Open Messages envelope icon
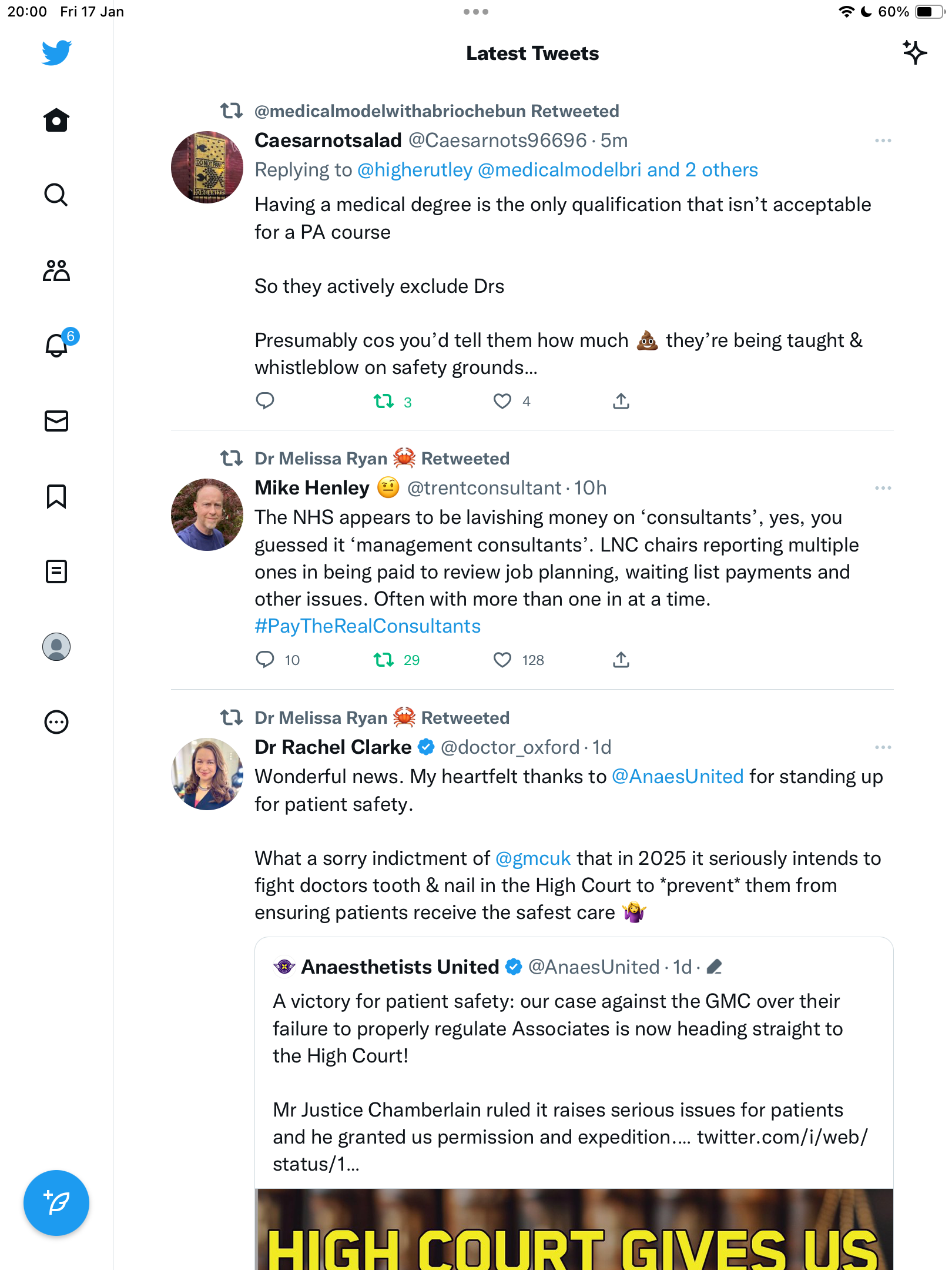Image resolution: width=952 pixels, height=1270 pixels. click(x=56, y=421)
